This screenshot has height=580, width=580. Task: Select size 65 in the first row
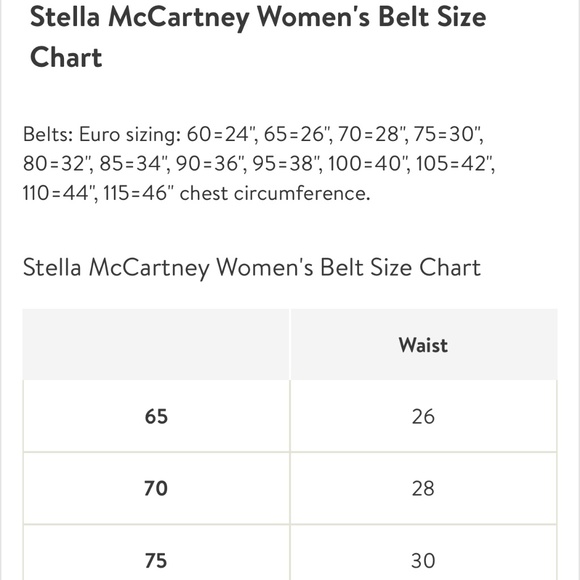(156, 416)
